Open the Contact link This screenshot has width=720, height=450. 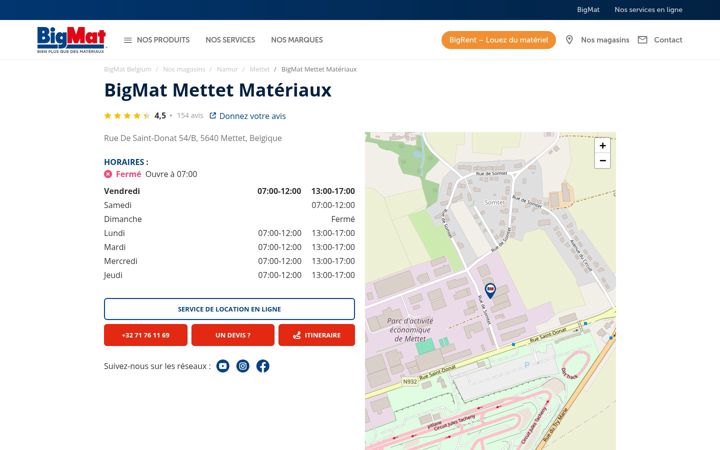[668, 40]
